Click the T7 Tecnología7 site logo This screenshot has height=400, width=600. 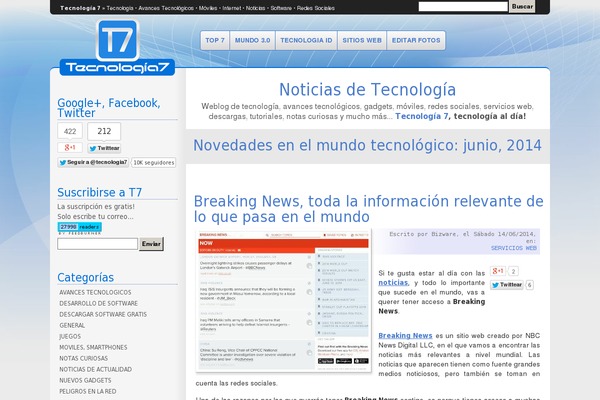(117, 48)
